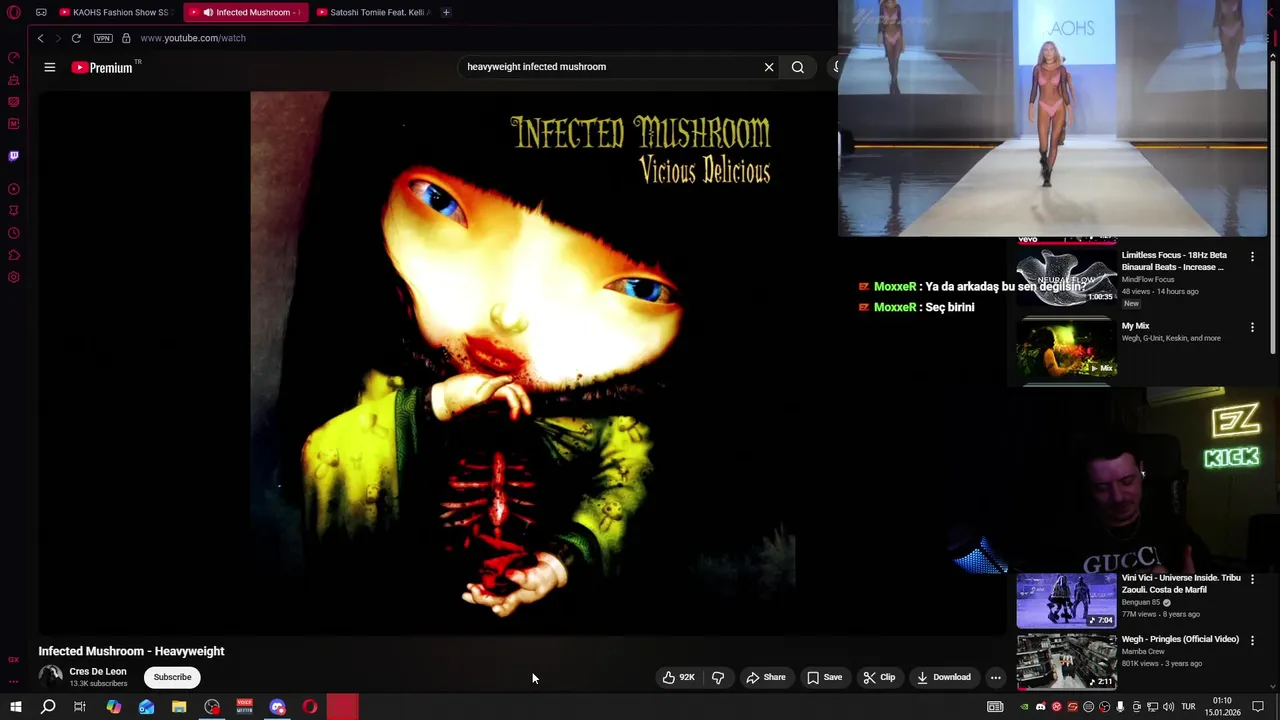Open the Windows Start menu

[x=15, y=707]
